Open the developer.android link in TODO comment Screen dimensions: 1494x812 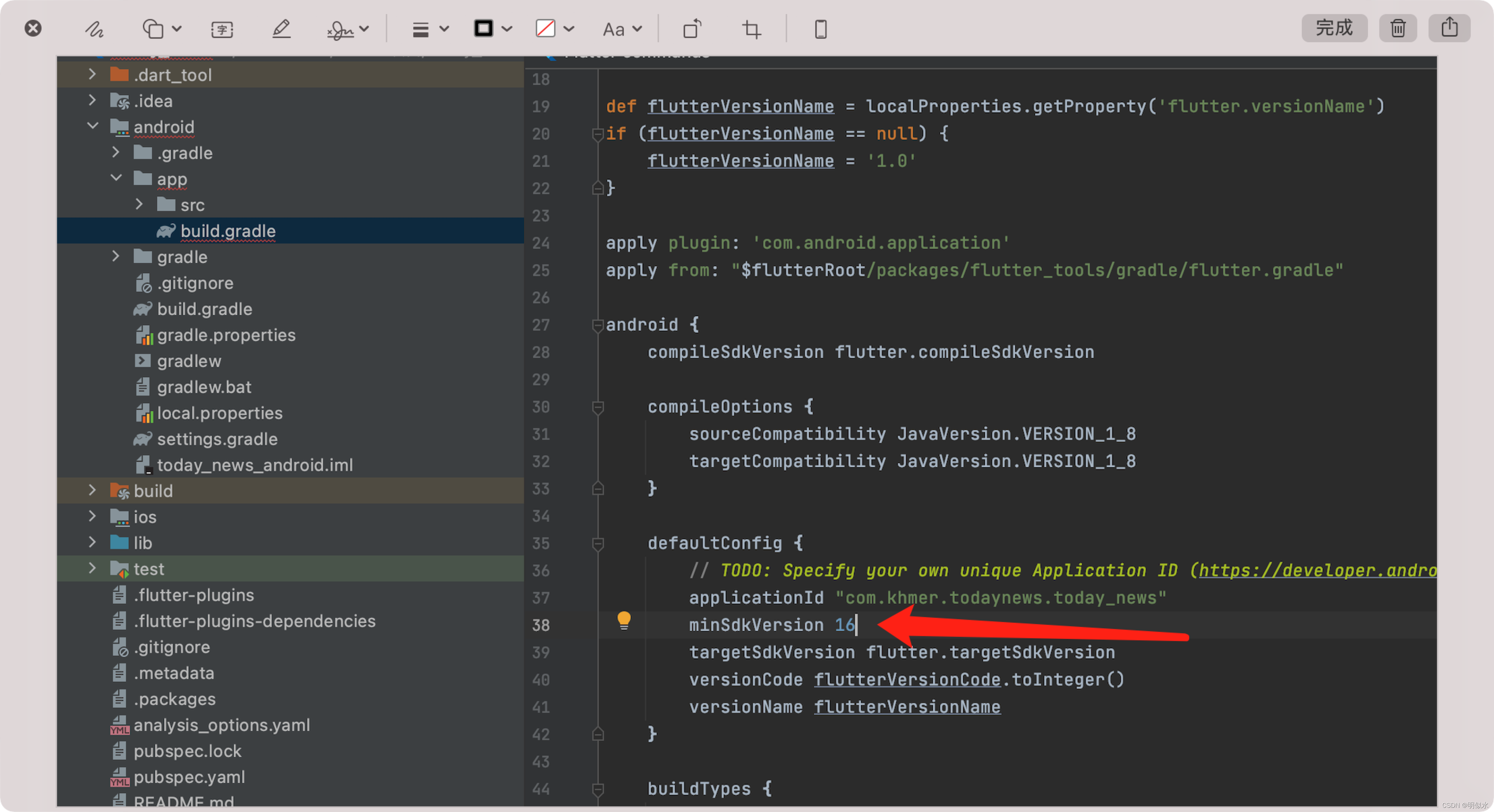[x=1318, y=570]
